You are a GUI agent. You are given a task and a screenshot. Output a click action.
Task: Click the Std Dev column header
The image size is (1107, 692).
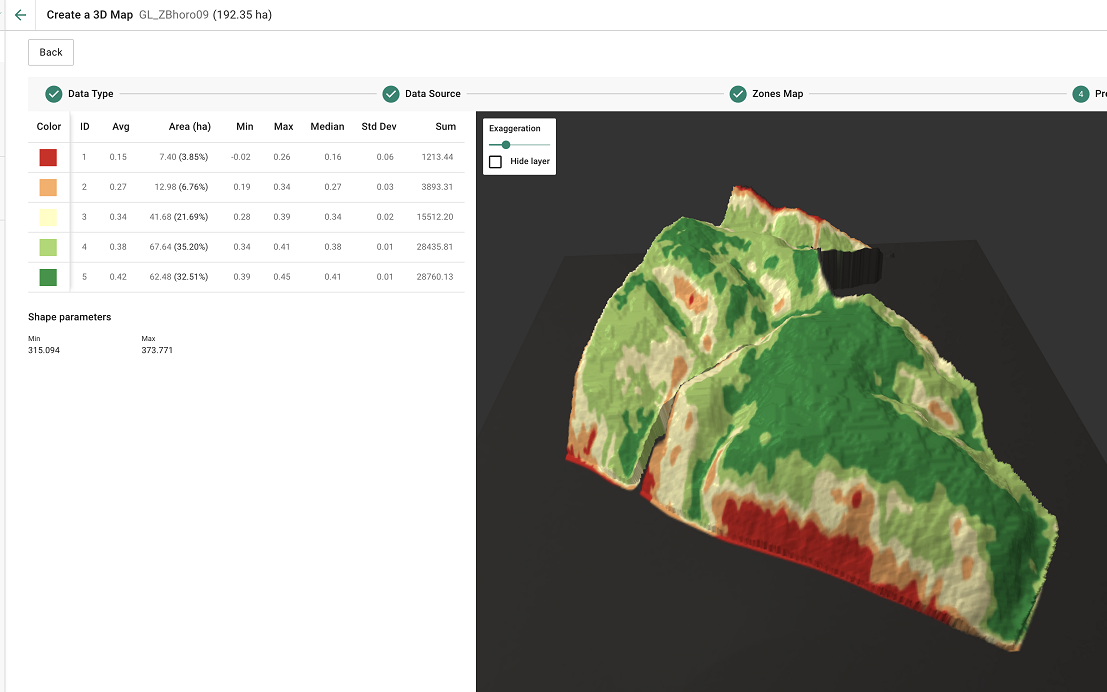point(379,126)
